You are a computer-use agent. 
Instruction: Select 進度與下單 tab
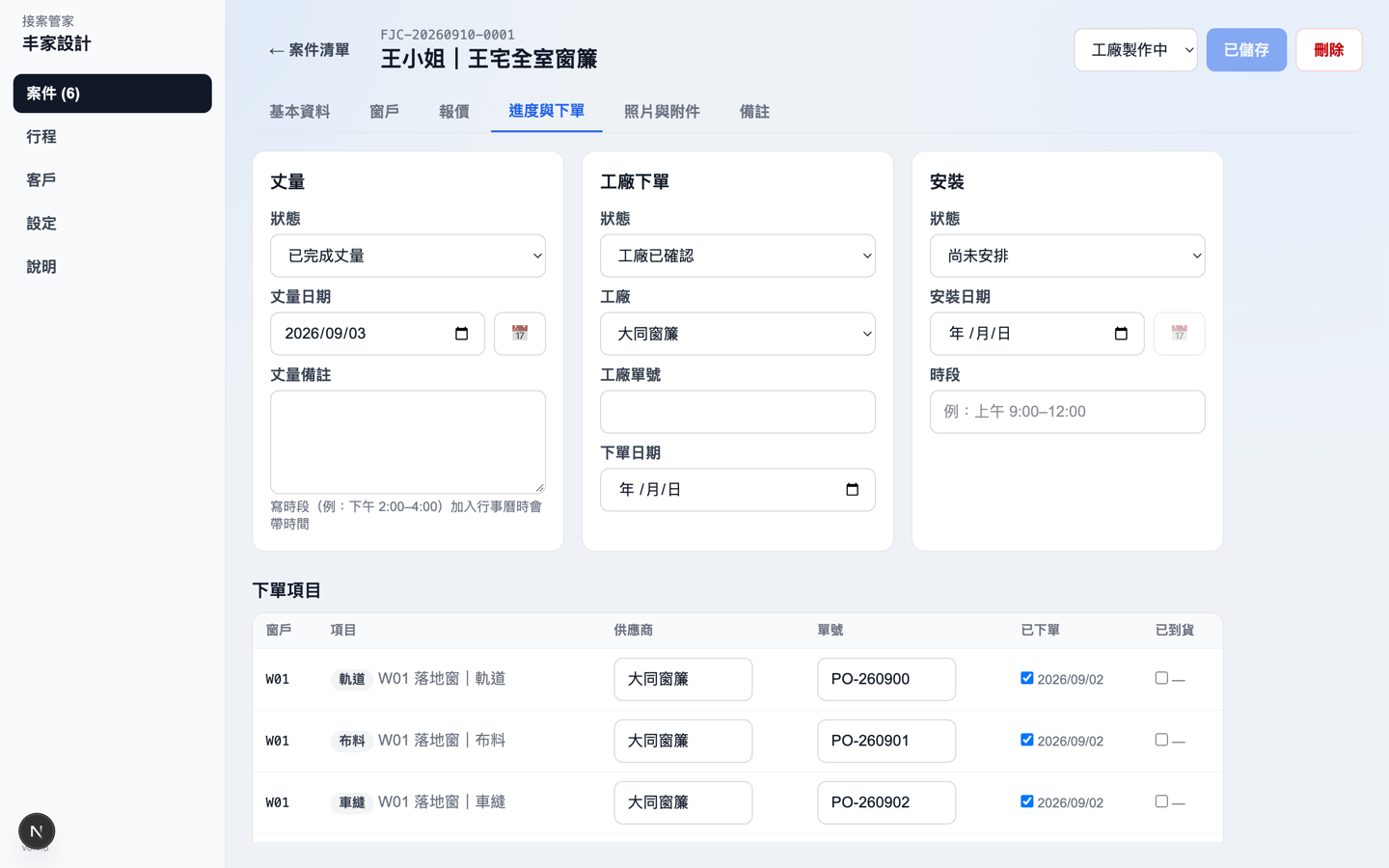point(547,111)
